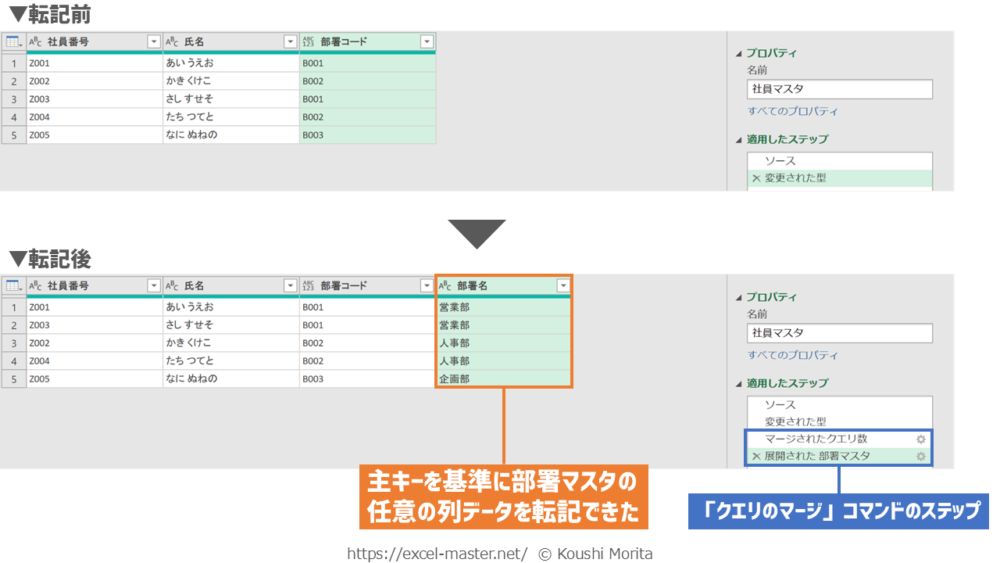This screenshot has width=1000, height=563.
Task: Select the ソース step in the 転記後 panel
Action: click(780, 405)
